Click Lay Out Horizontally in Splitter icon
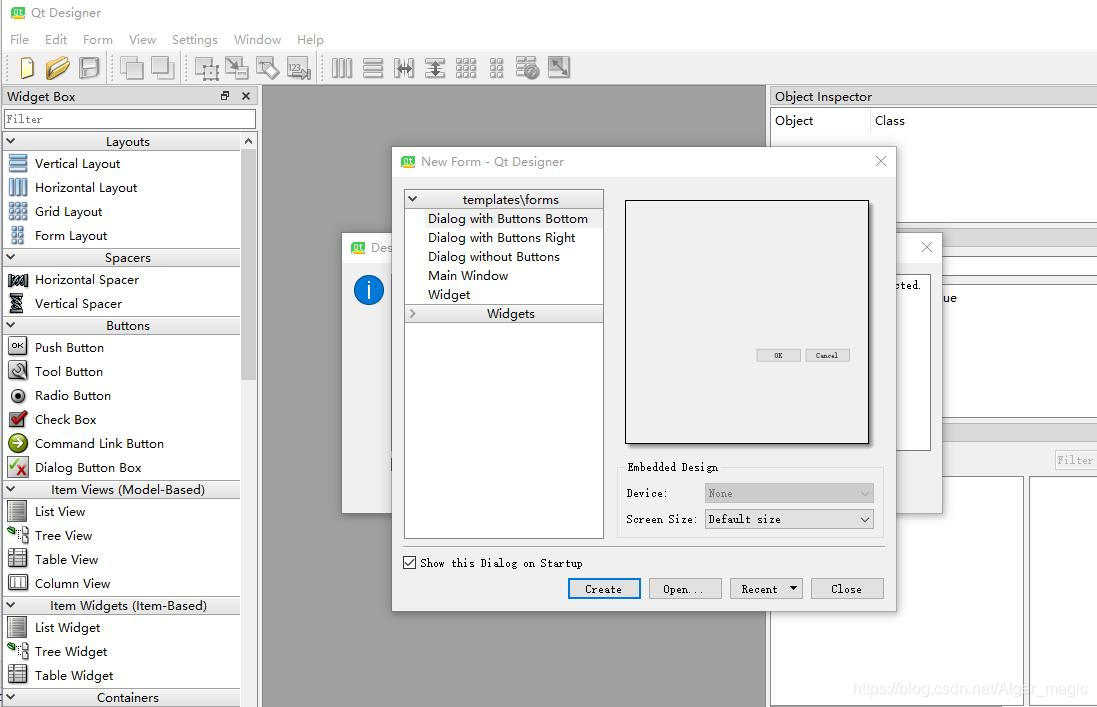This screenshot has width=1097, height=707. tap(404, 68)
